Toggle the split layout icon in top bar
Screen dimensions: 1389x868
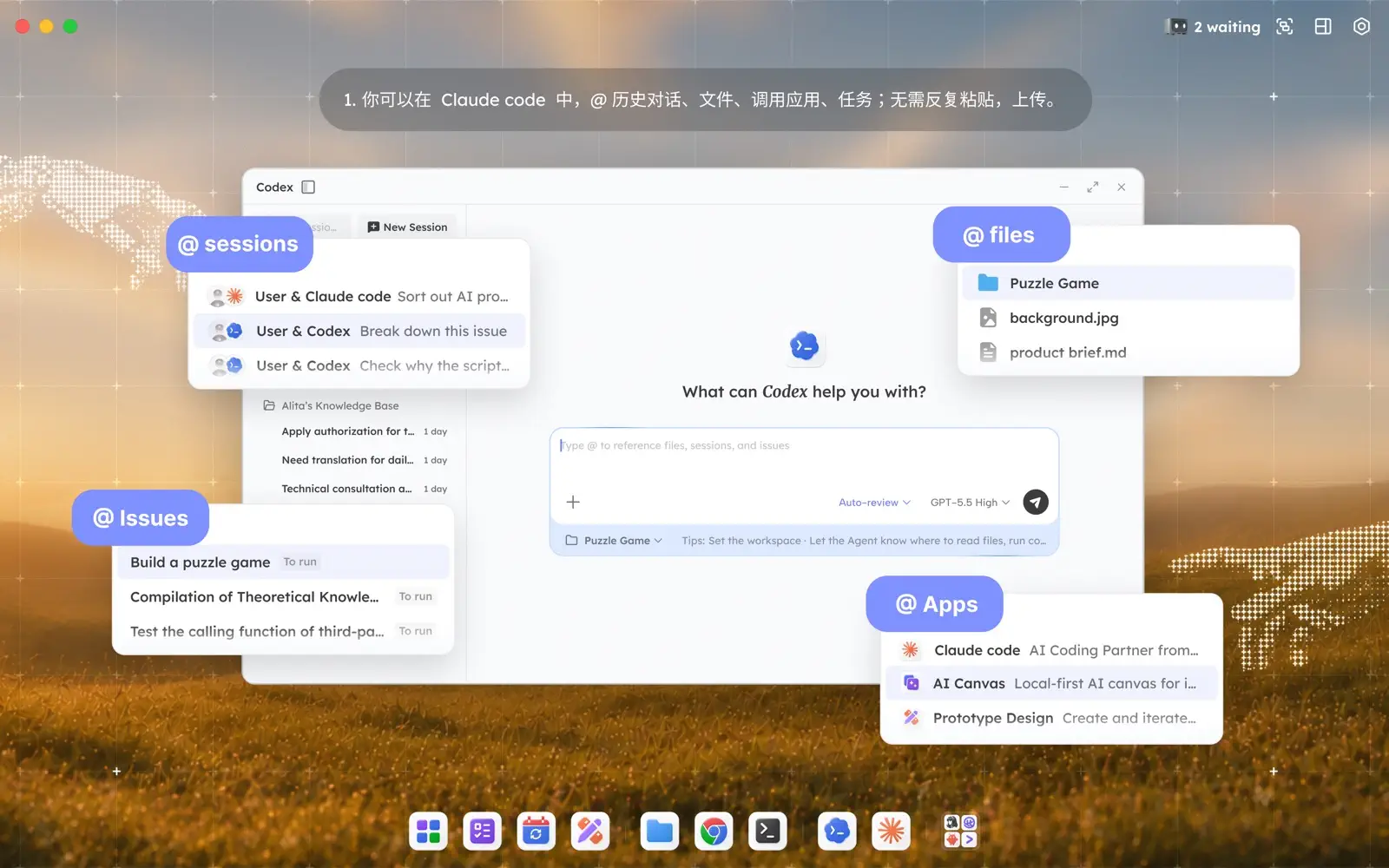tap(1323, 27)
